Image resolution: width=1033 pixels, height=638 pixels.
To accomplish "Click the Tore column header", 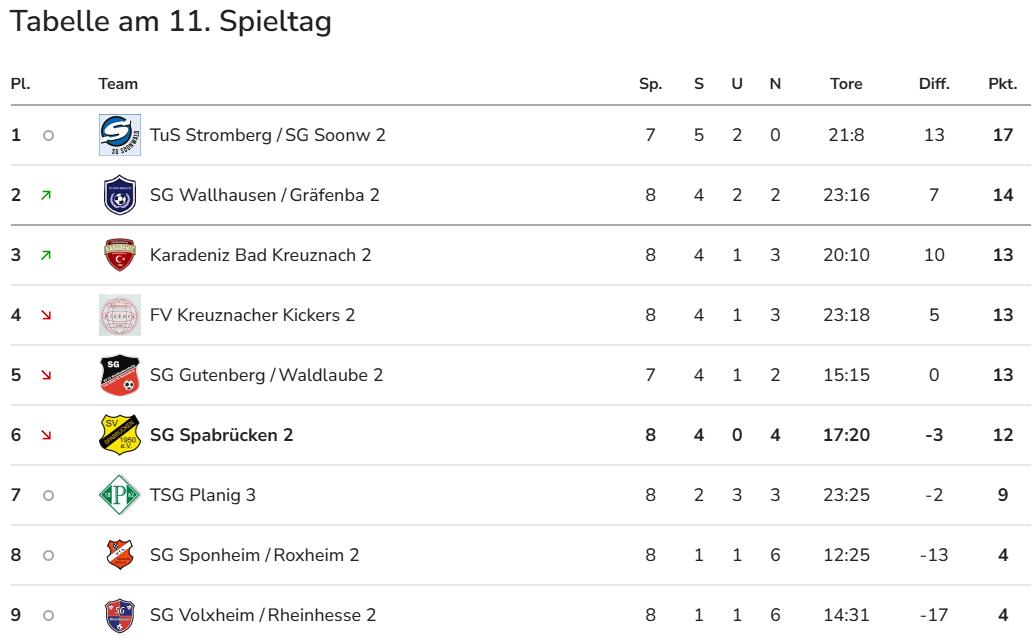I will click(x=846, y=84).
